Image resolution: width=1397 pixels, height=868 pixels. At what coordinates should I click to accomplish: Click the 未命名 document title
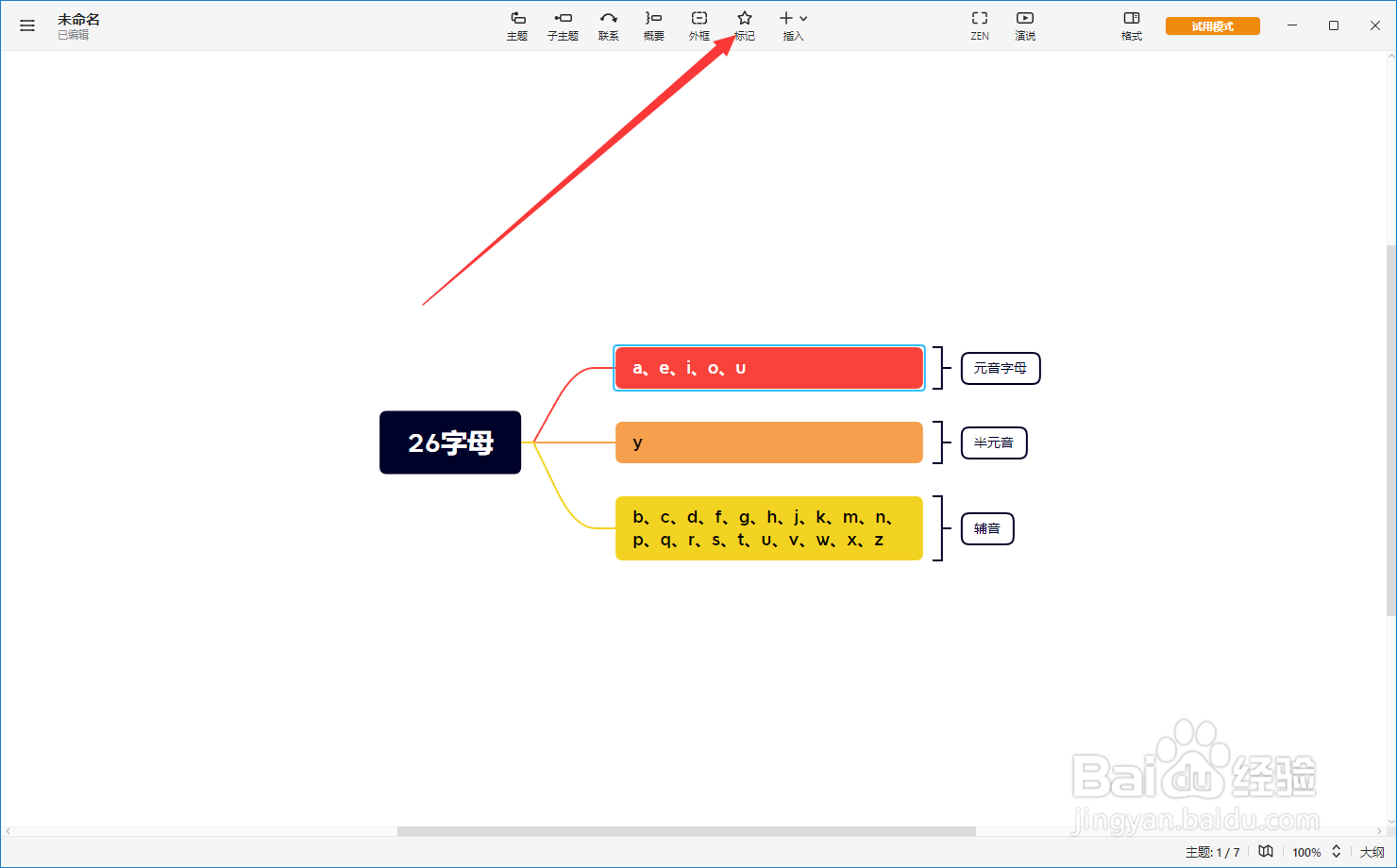point(78,19)
